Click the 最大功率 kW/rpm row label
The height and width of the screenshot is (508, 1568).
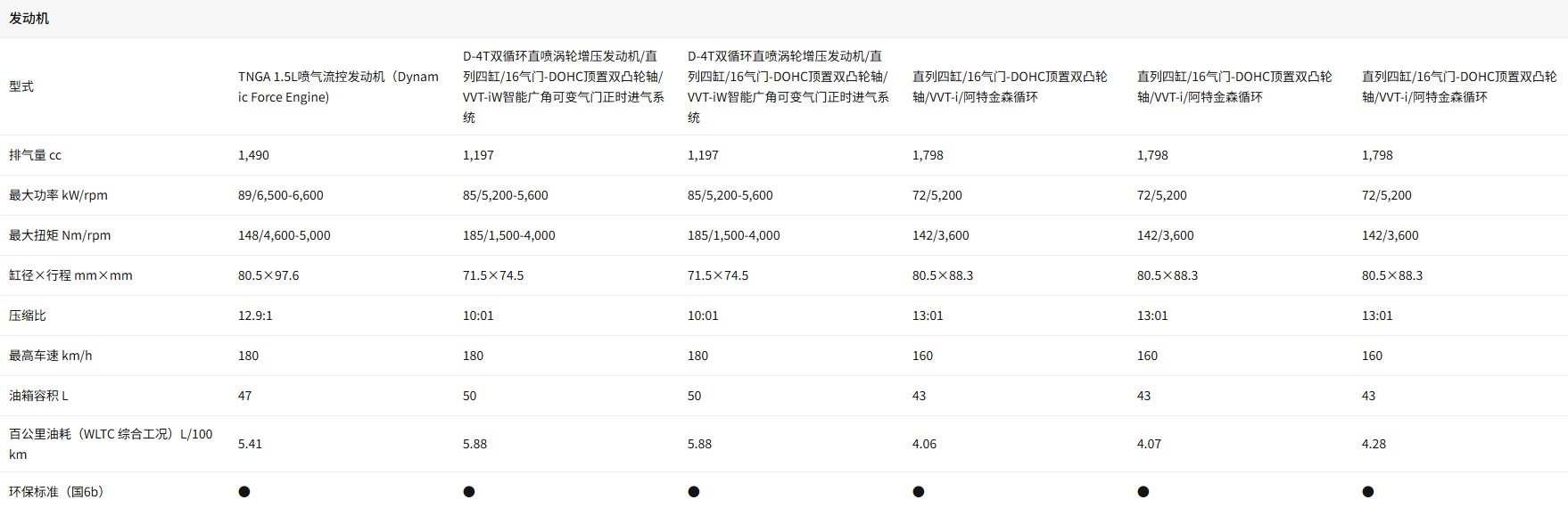coord(58,195)
